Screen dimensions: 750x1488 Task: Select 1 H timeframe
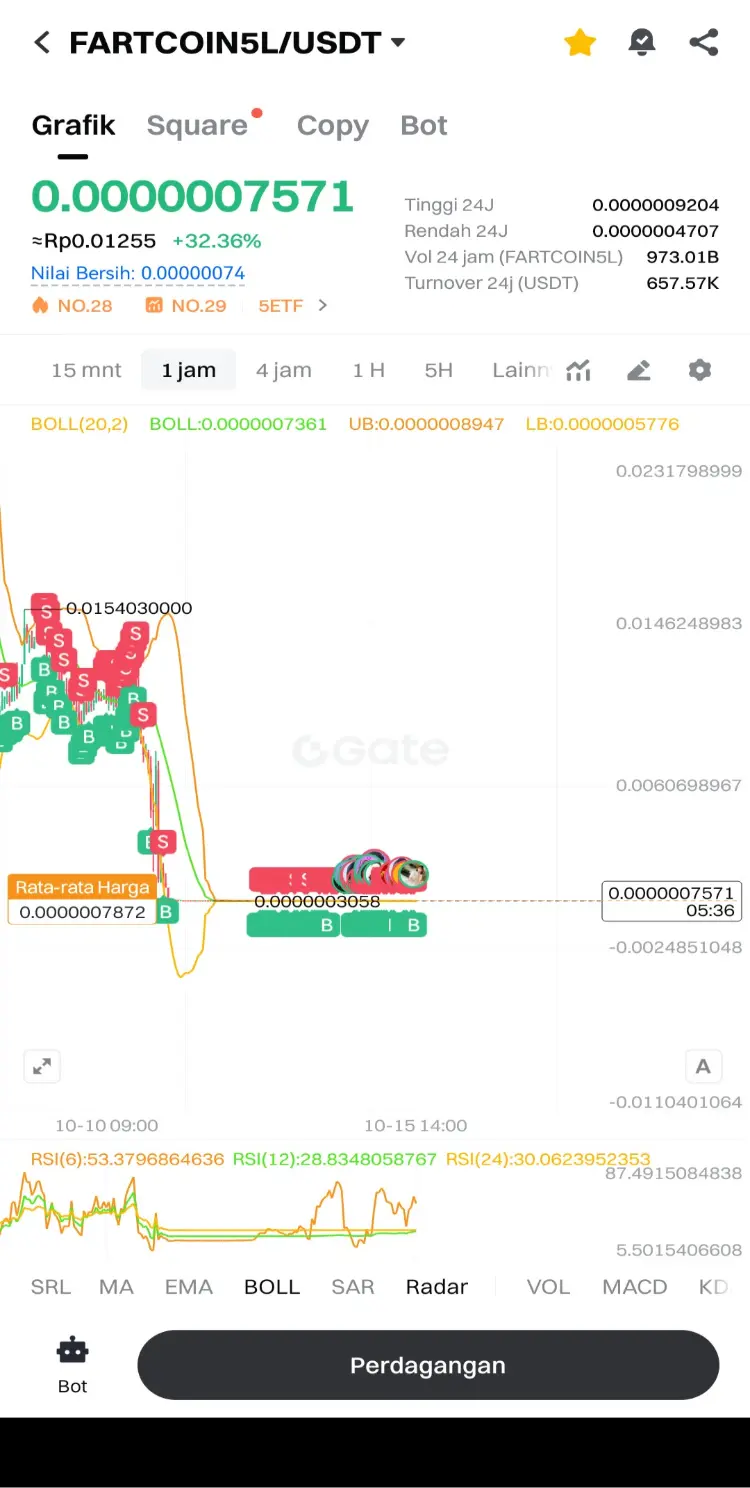(368, 370)
